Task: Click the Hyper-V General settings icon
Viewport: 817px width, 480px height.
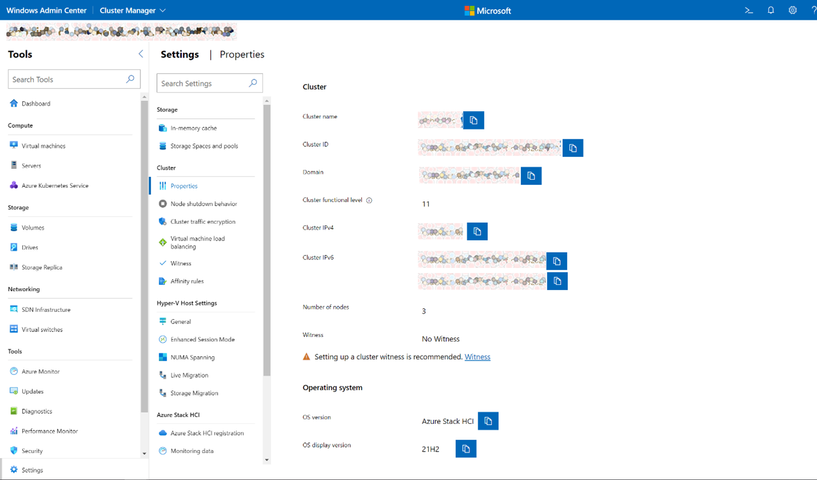Action: tap(163, 322)
